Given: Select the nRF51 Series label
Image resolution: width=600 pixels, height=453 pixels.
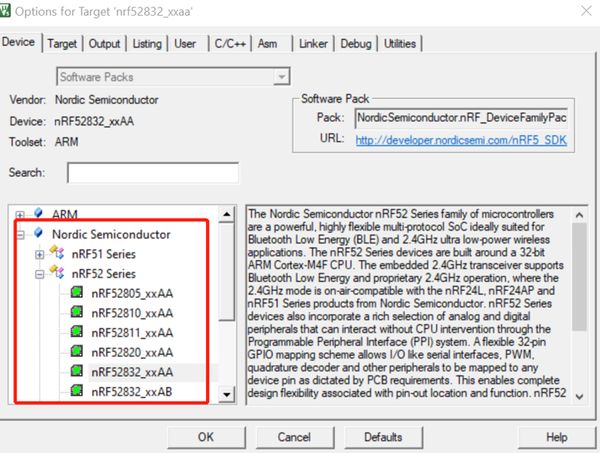Looking at the screenshot, I should pyautogui.click(x=104, y=254).
